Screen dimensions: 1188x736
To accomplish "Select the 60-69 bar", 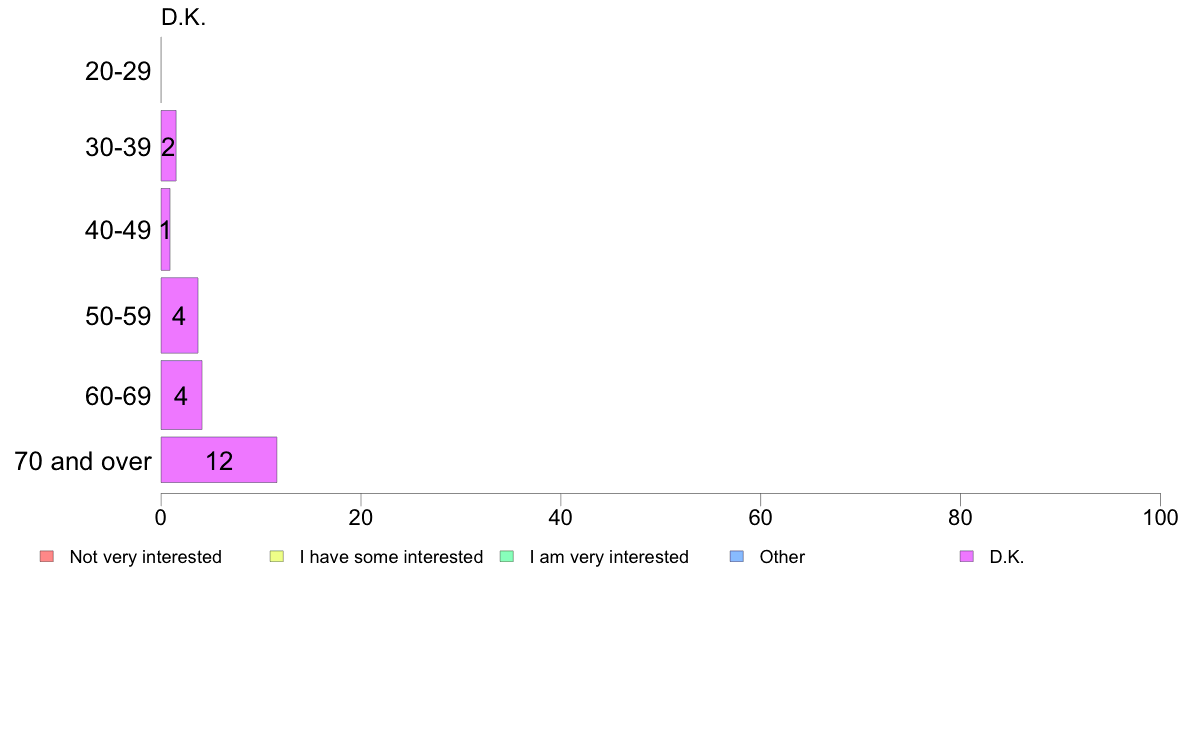I will tap(181, 395).
